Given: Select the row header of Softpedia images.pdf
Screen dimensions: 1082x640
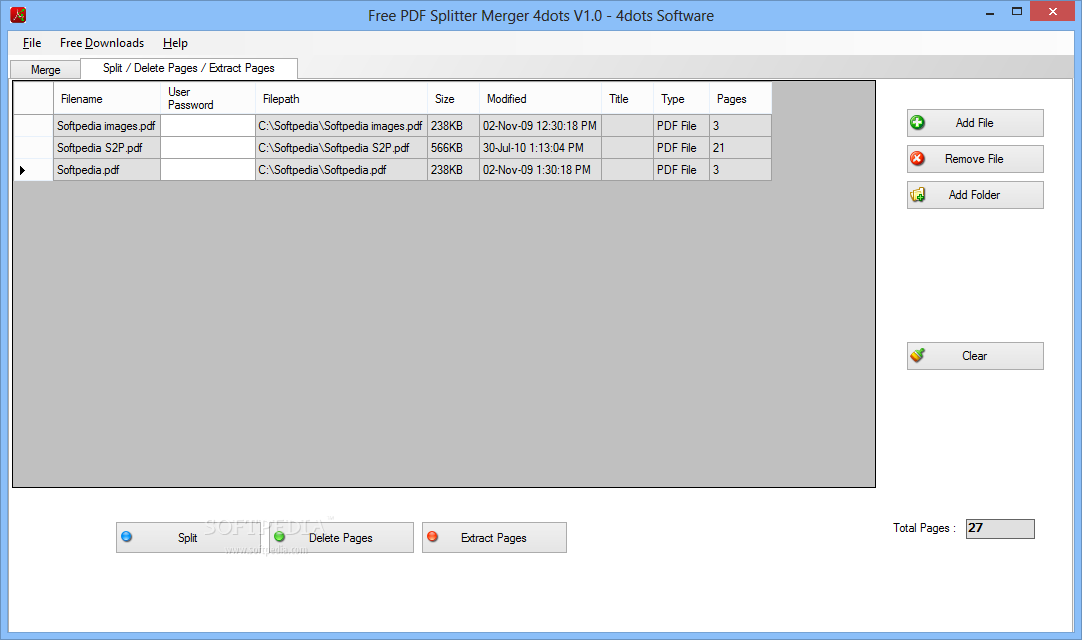Looking at the screenshot, I should 33,126.
